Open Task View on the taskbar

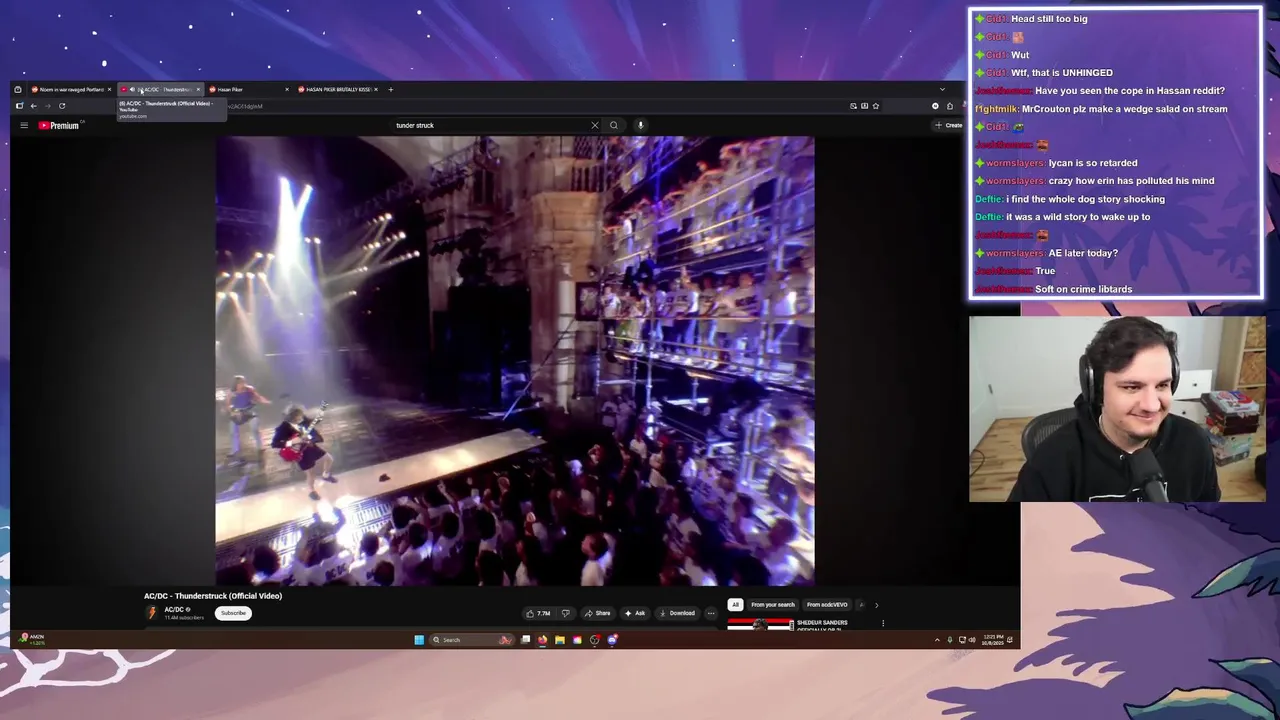[x=525, y=640]
